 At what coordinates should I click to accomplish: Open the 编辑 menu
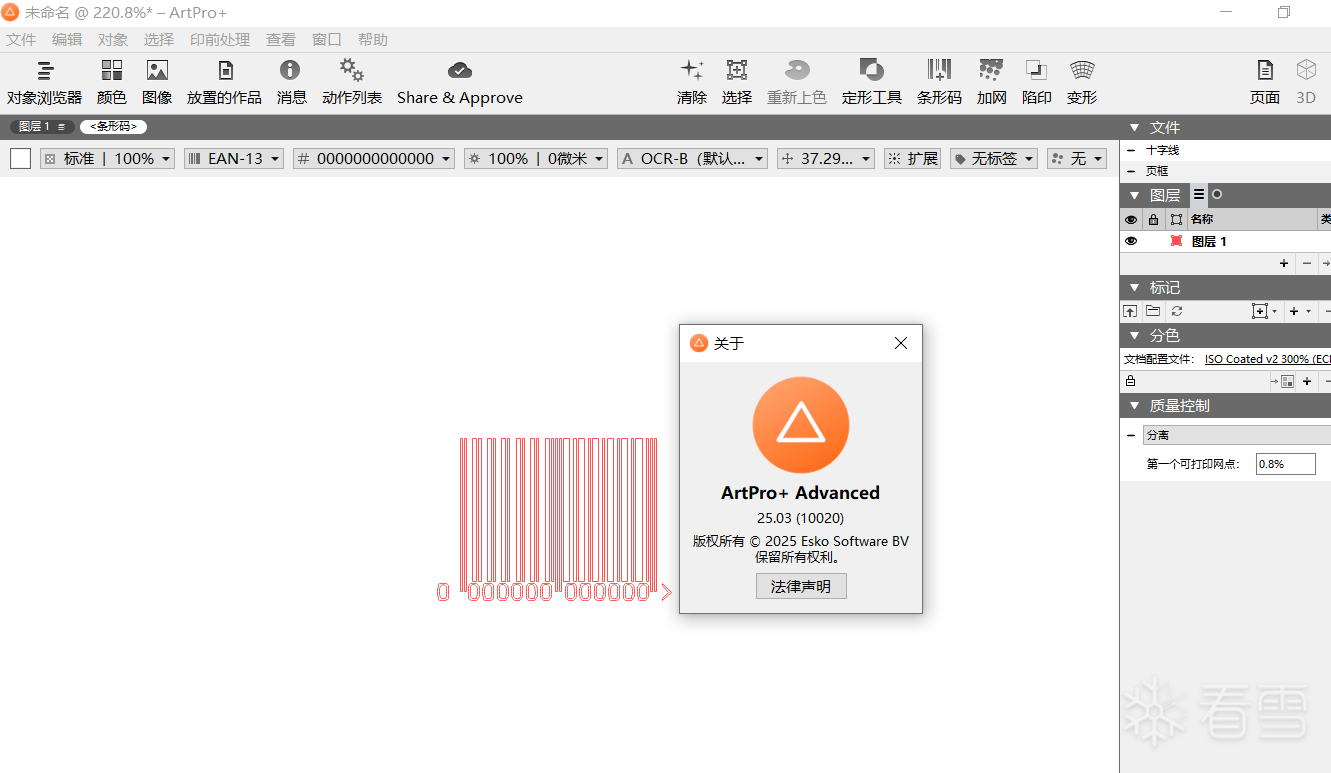[x=67, y=40]
